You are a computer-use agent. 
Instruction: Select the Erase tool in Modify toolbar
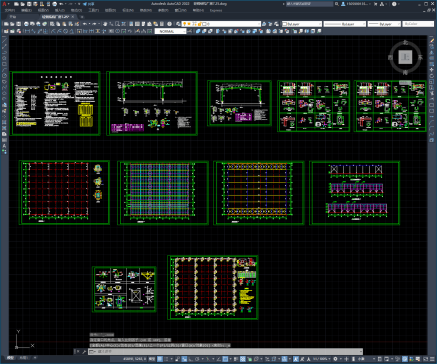click(x=432, y=41)
